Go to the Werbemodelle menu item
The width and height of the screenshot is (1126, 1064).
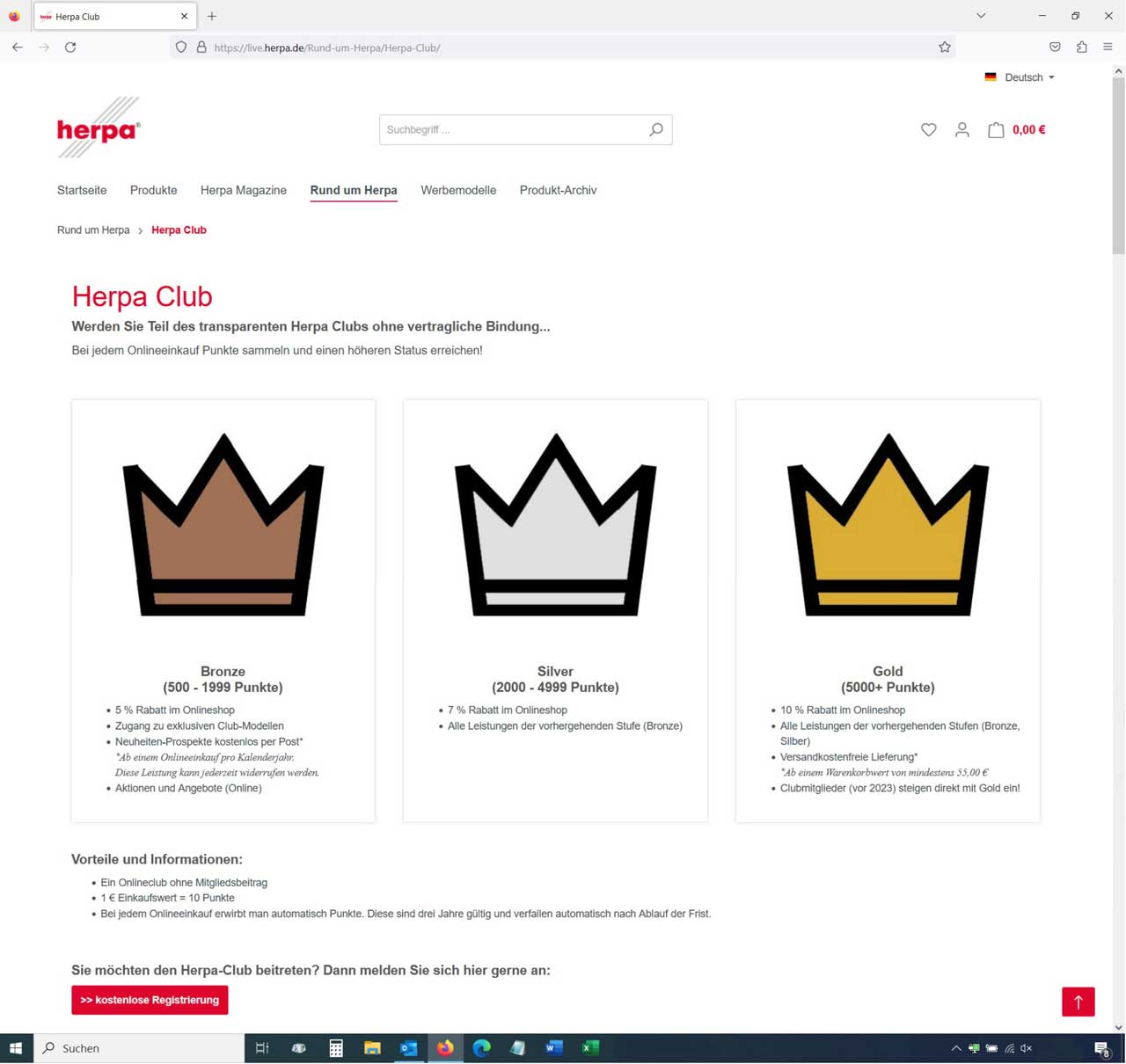458,190
